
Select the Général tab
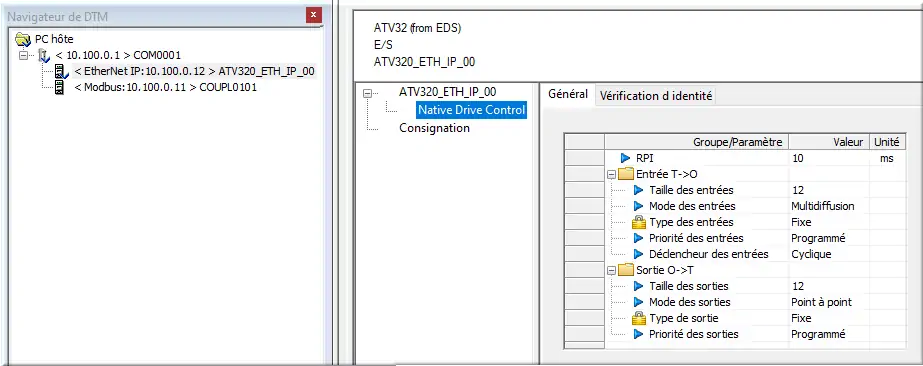[x=567, y=94]
